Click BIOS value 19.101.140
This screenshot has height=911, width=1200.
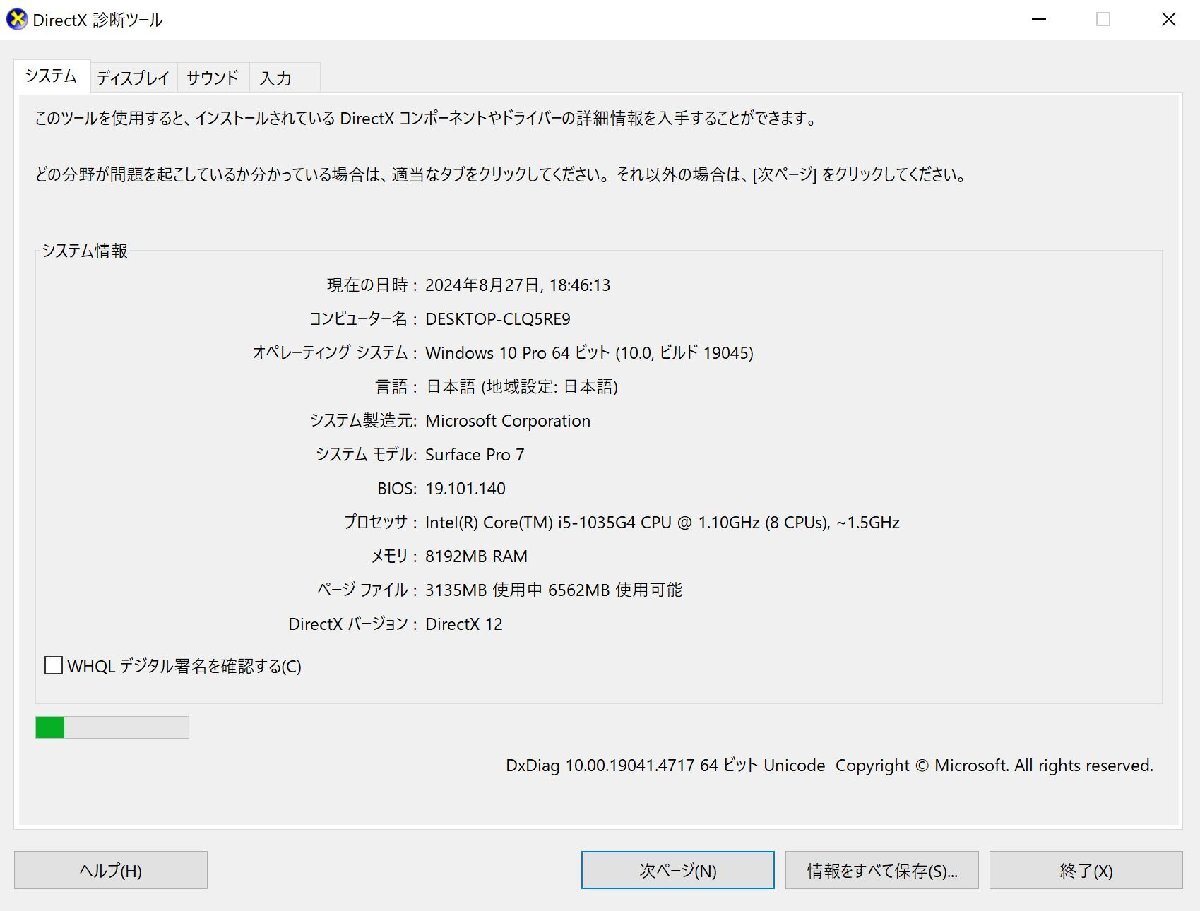tap(466, 488)
